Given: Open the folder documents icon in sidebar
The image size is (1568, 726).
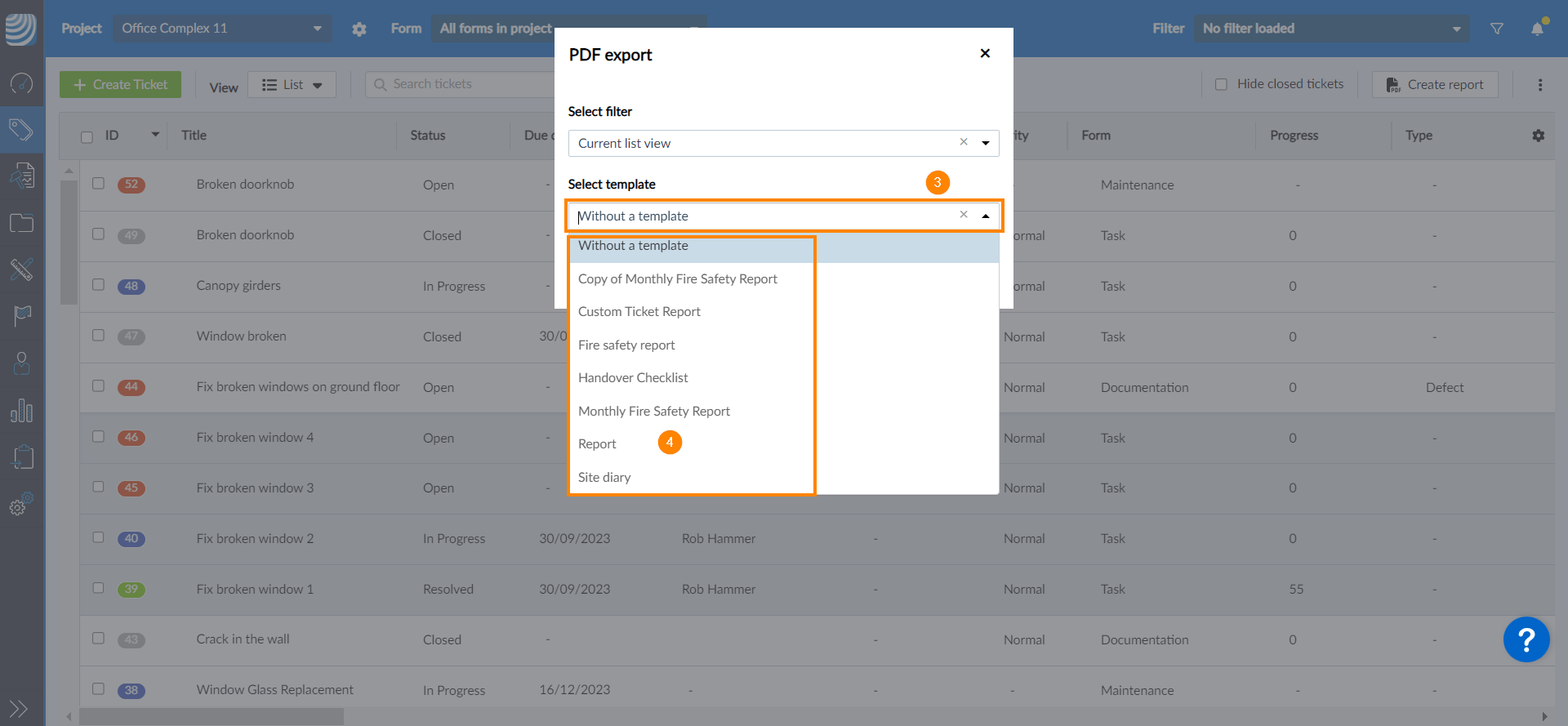Looking at the screenshot, I should point(21,223).
